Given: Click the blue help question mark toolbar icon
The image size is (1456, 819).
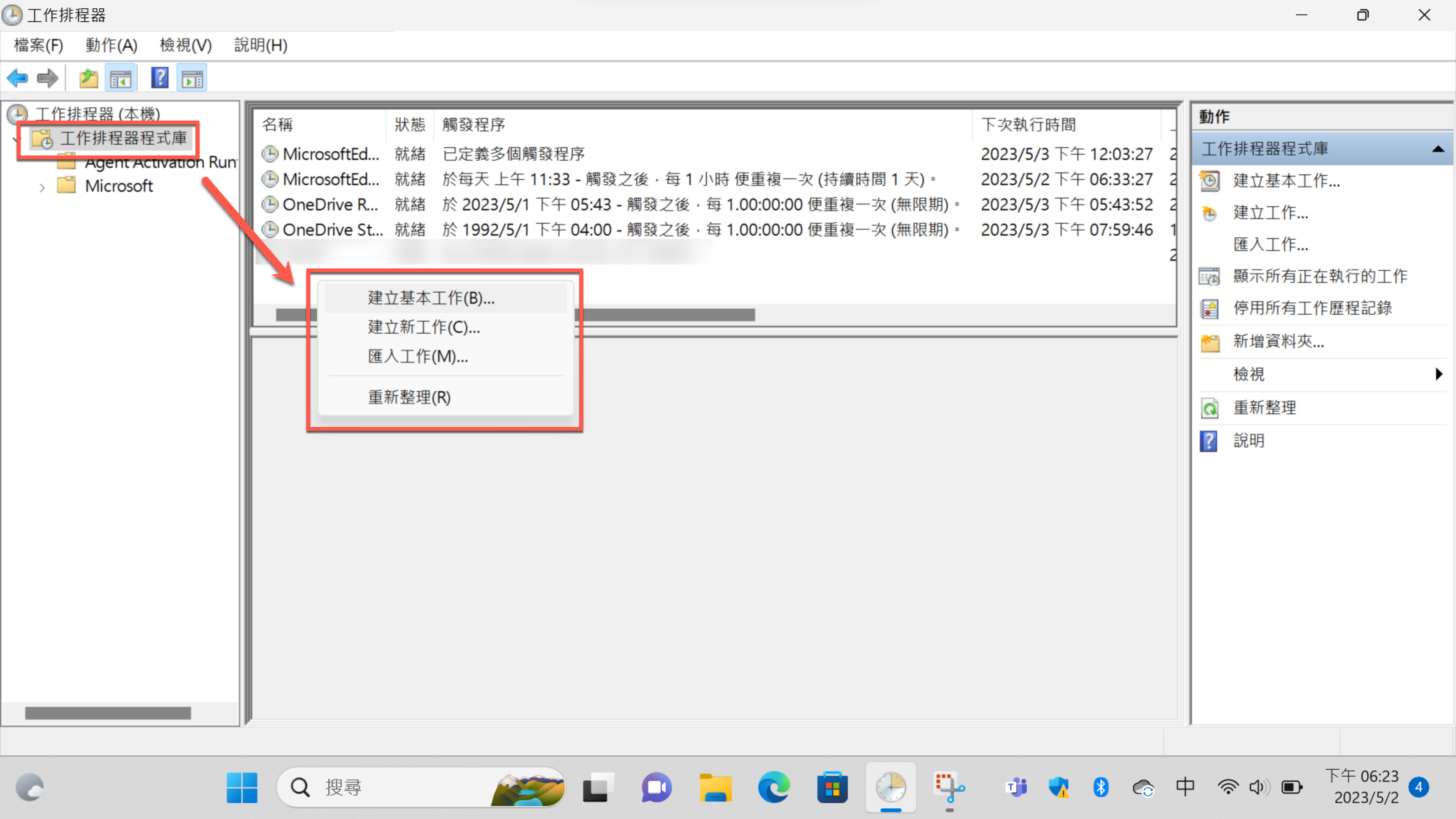Looking at the screenshot, I should [x=160, y=78].
